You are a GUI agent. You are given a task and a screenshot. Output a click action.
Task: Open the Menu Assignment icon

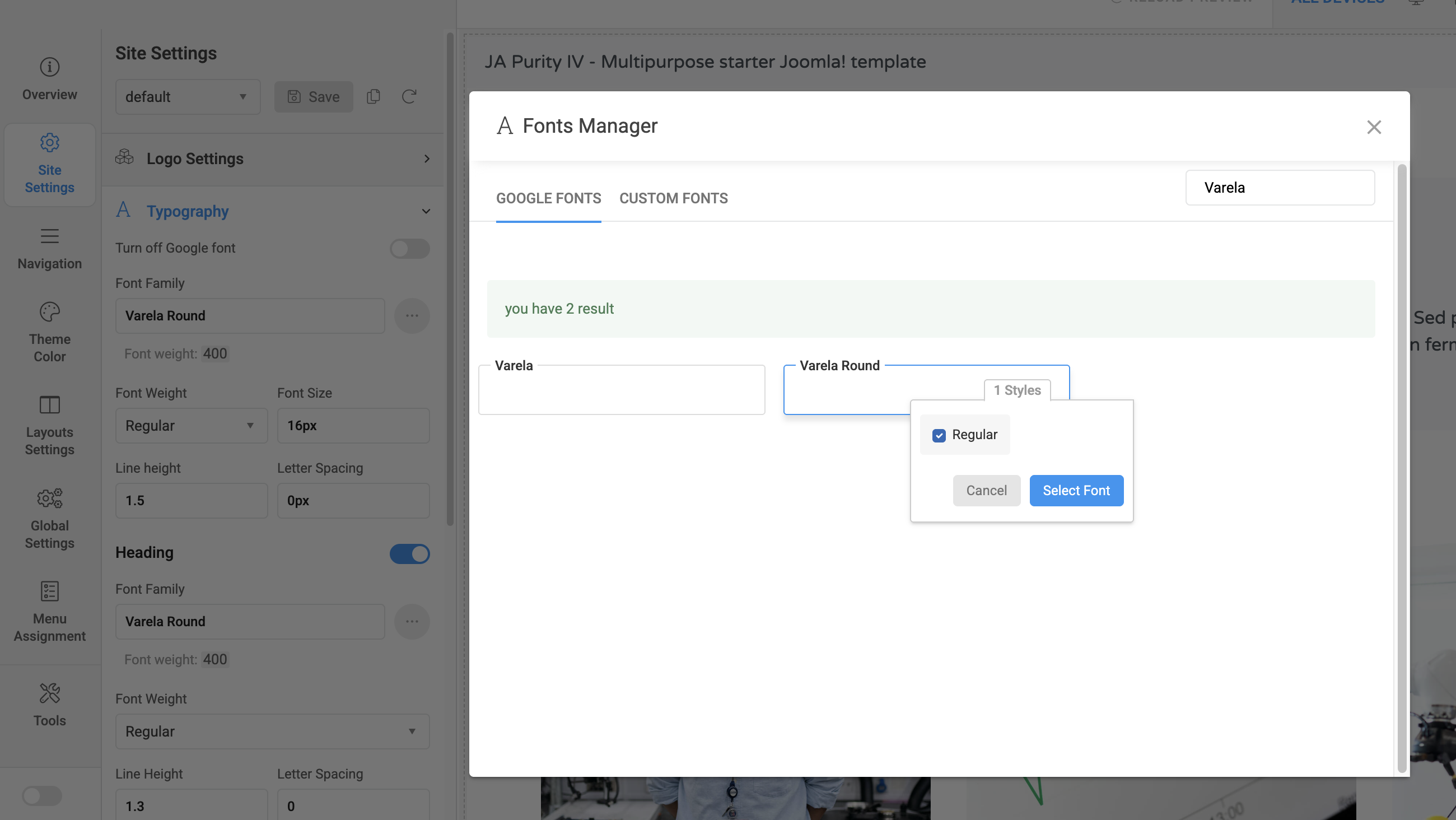click(50, 591)
